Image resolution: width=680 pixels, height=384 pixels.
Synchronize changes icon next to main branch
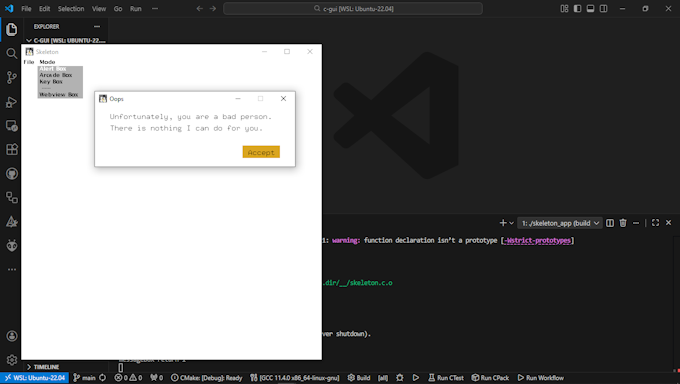pos(103,378)
